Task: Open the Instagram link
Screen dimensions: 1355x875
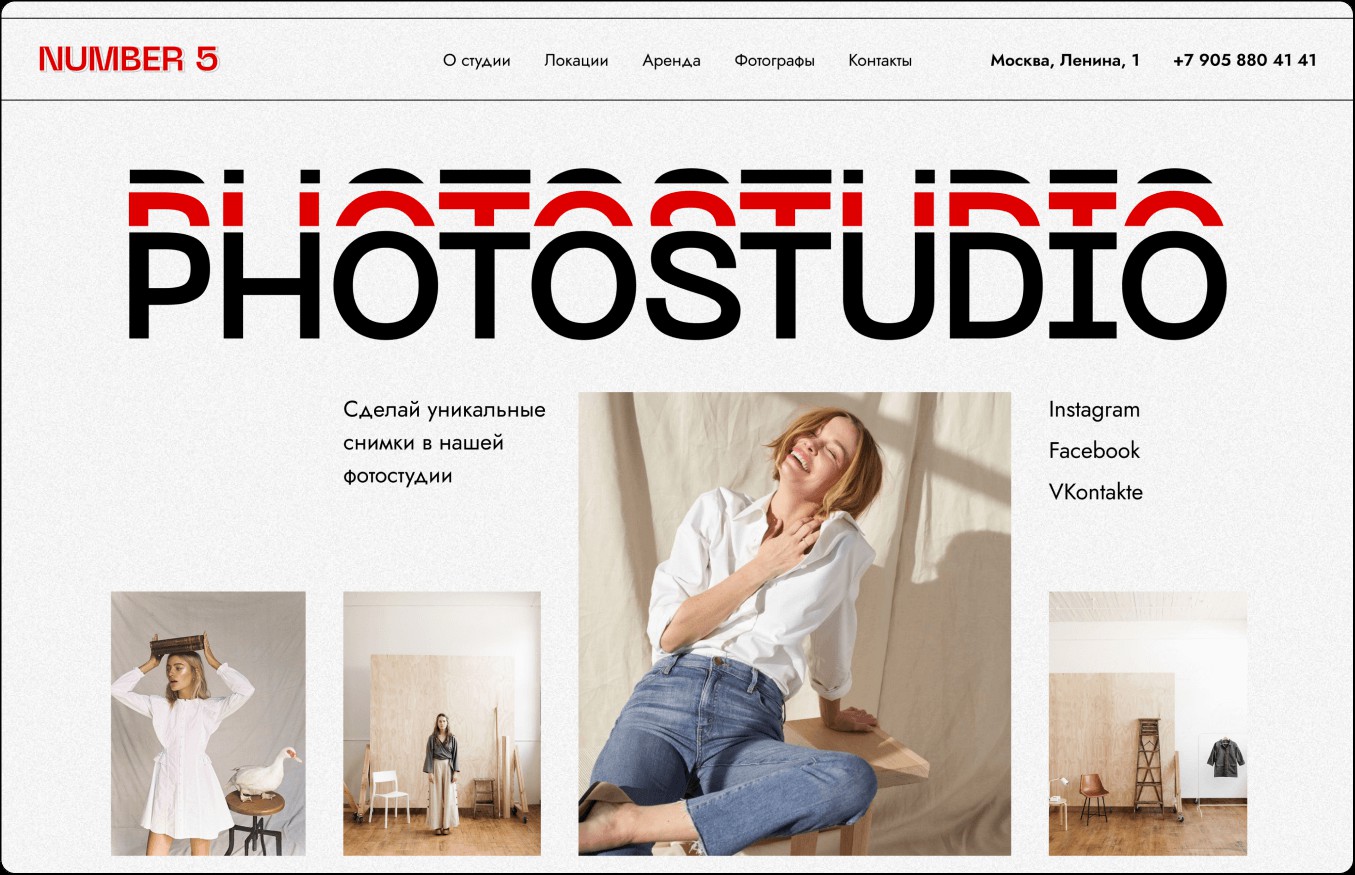Action: pos(1094,410)
